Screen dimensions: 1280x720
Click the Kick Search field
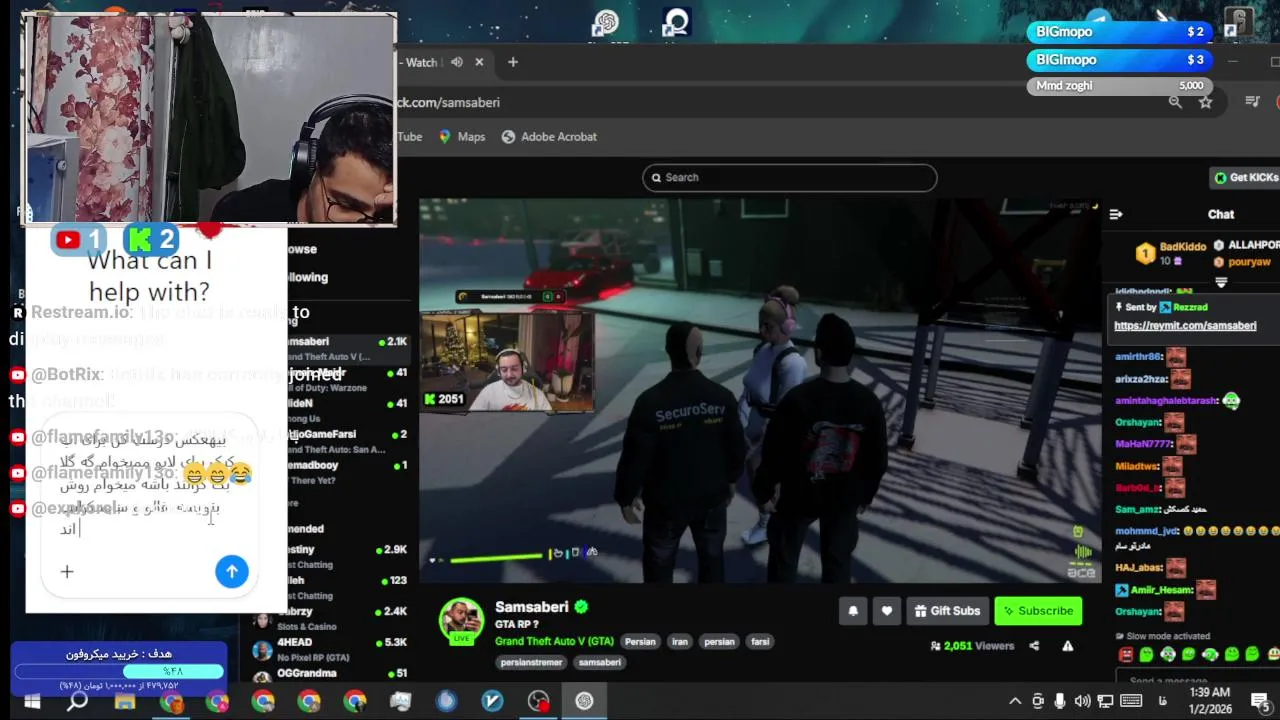click(x=789, y=177)
